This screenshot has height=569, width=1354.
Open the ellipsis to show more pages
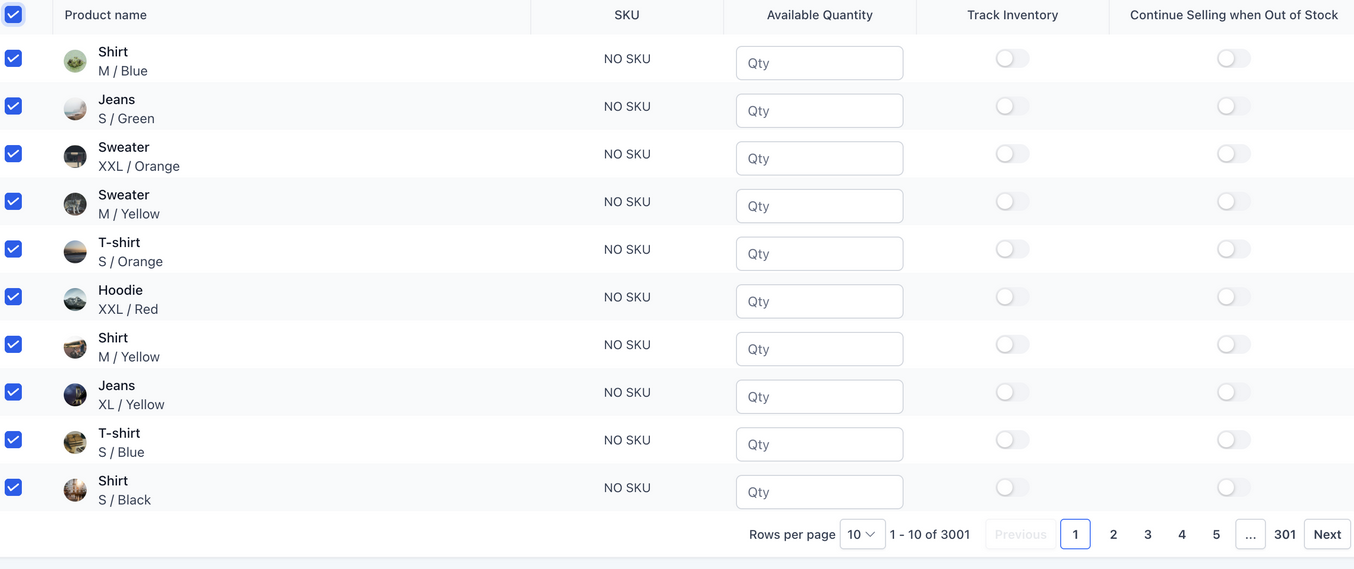point(1250,534)
